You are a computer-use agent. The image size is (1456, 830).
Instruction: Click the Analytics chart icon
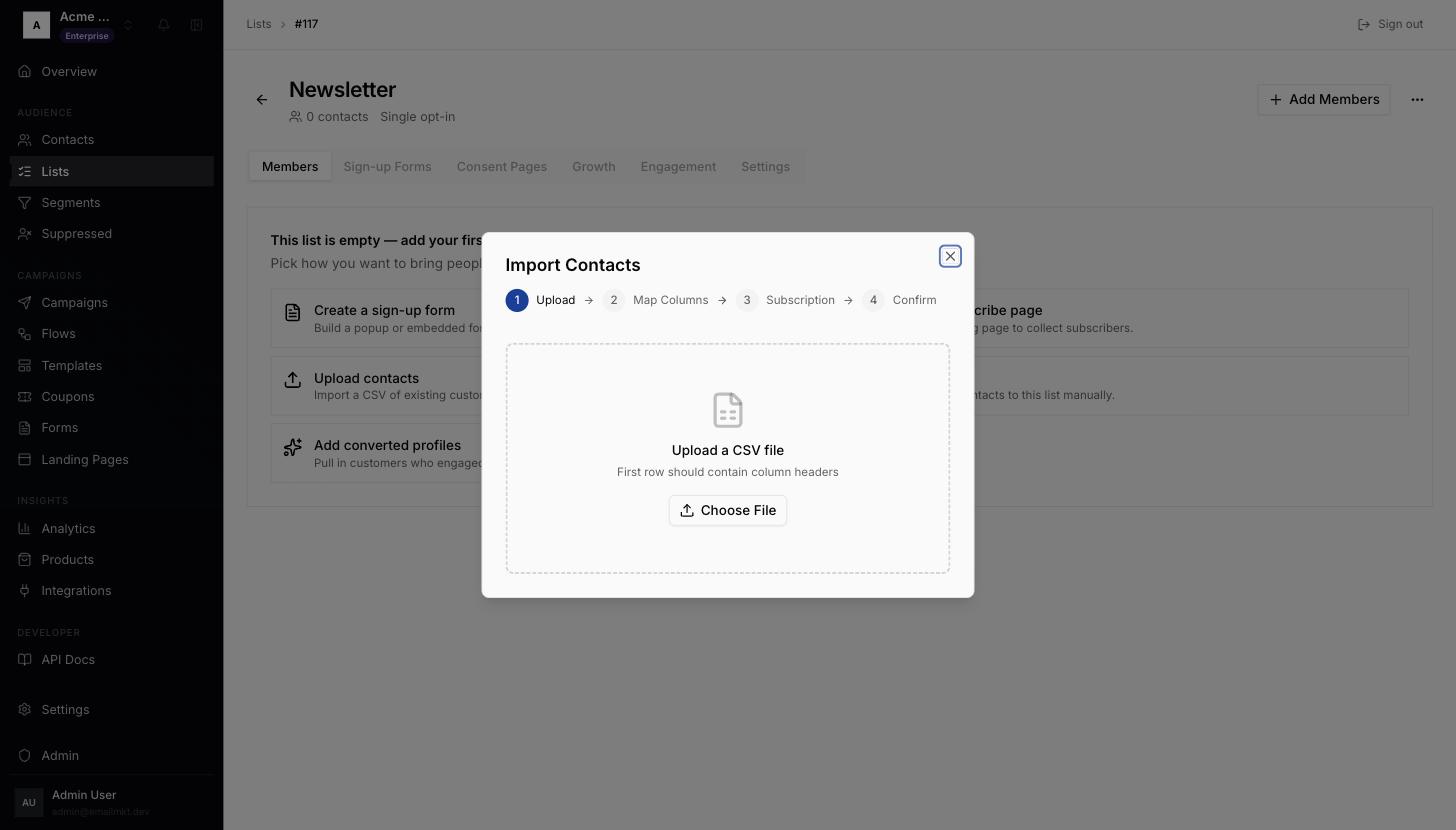click(25, 528)
